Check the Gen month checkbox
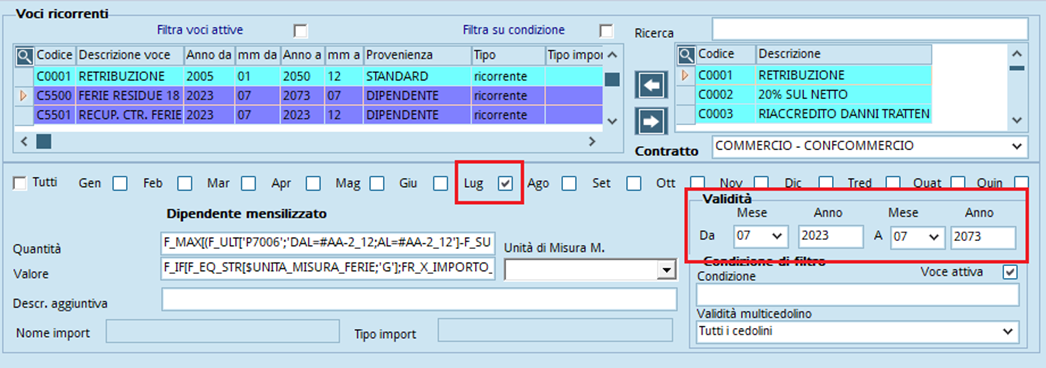The image size is (1046, 368). [x=119, y=183]
